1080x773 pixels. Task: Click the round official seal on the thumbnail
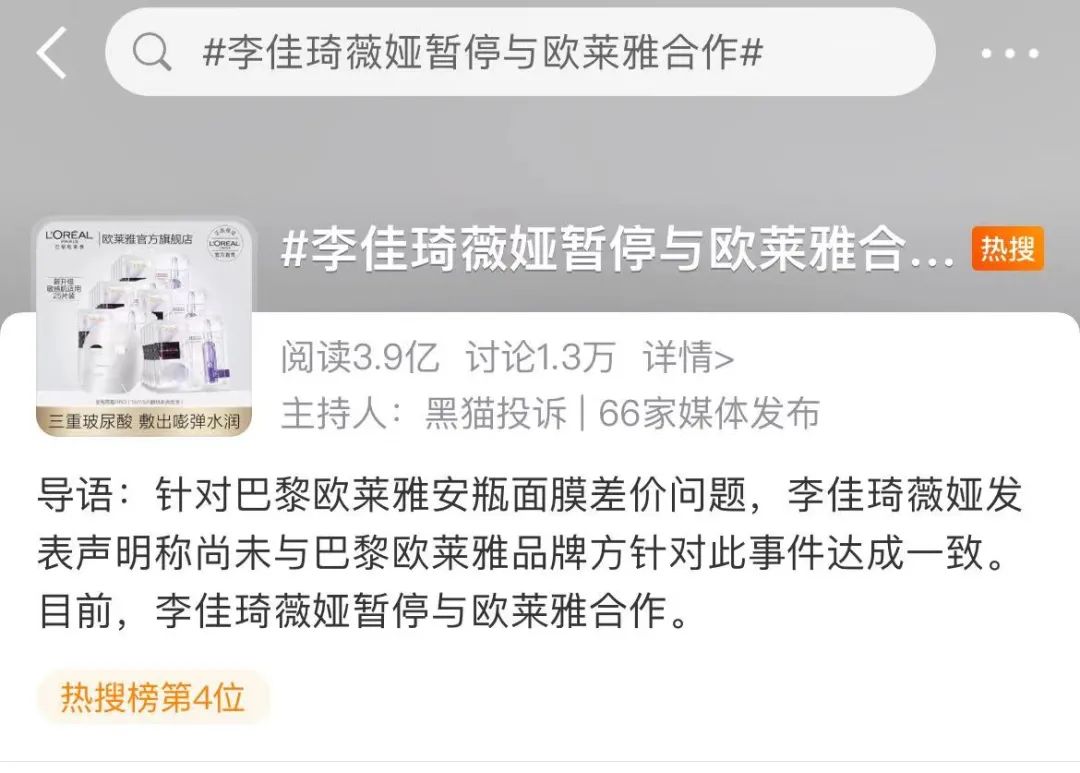225,243
